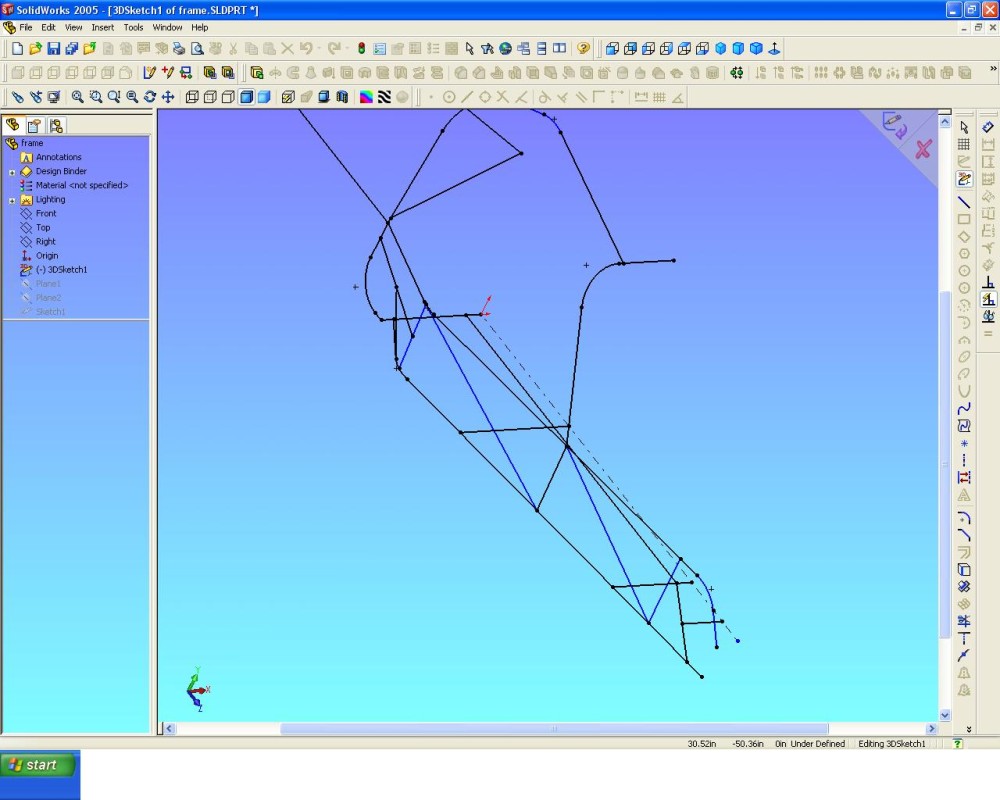Open the Insert menu
1000x800 pixels.
click(x=102, y=28)
